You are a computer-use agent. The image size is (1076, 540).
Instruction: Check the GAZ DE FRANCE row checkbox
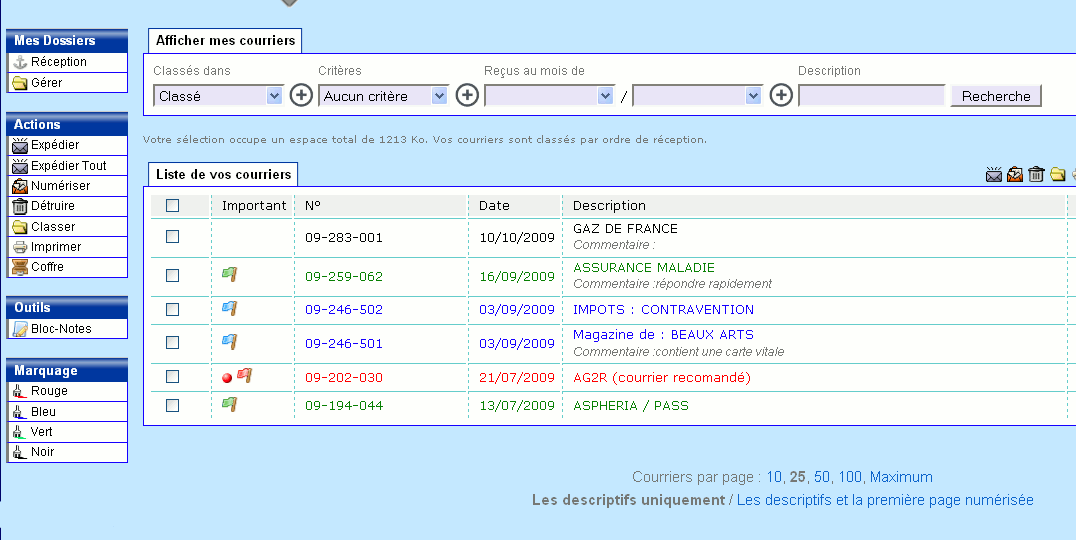(x=173, y=237)
